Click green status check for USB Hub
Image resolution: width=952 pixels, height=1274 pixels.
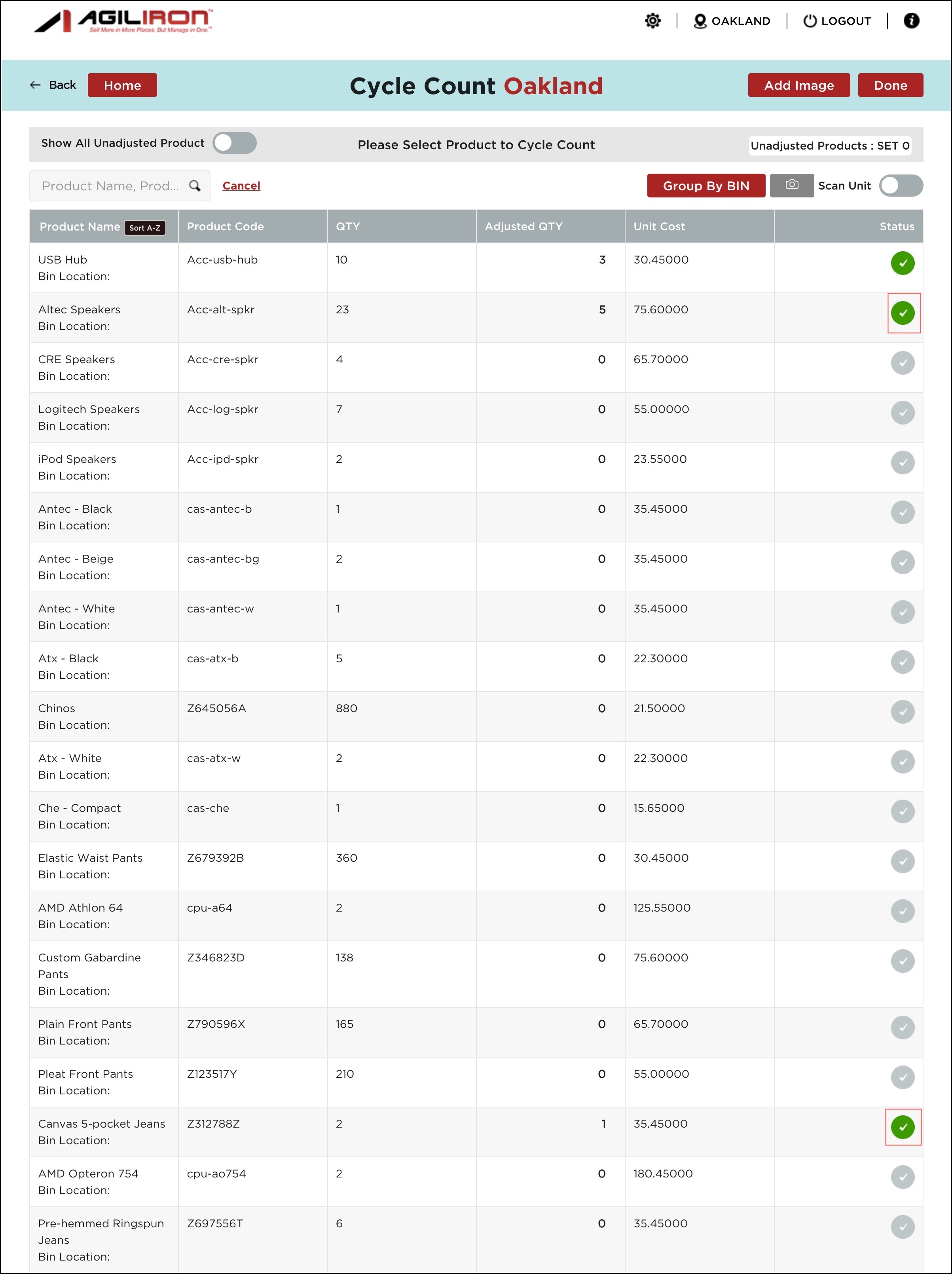(902, 263)
